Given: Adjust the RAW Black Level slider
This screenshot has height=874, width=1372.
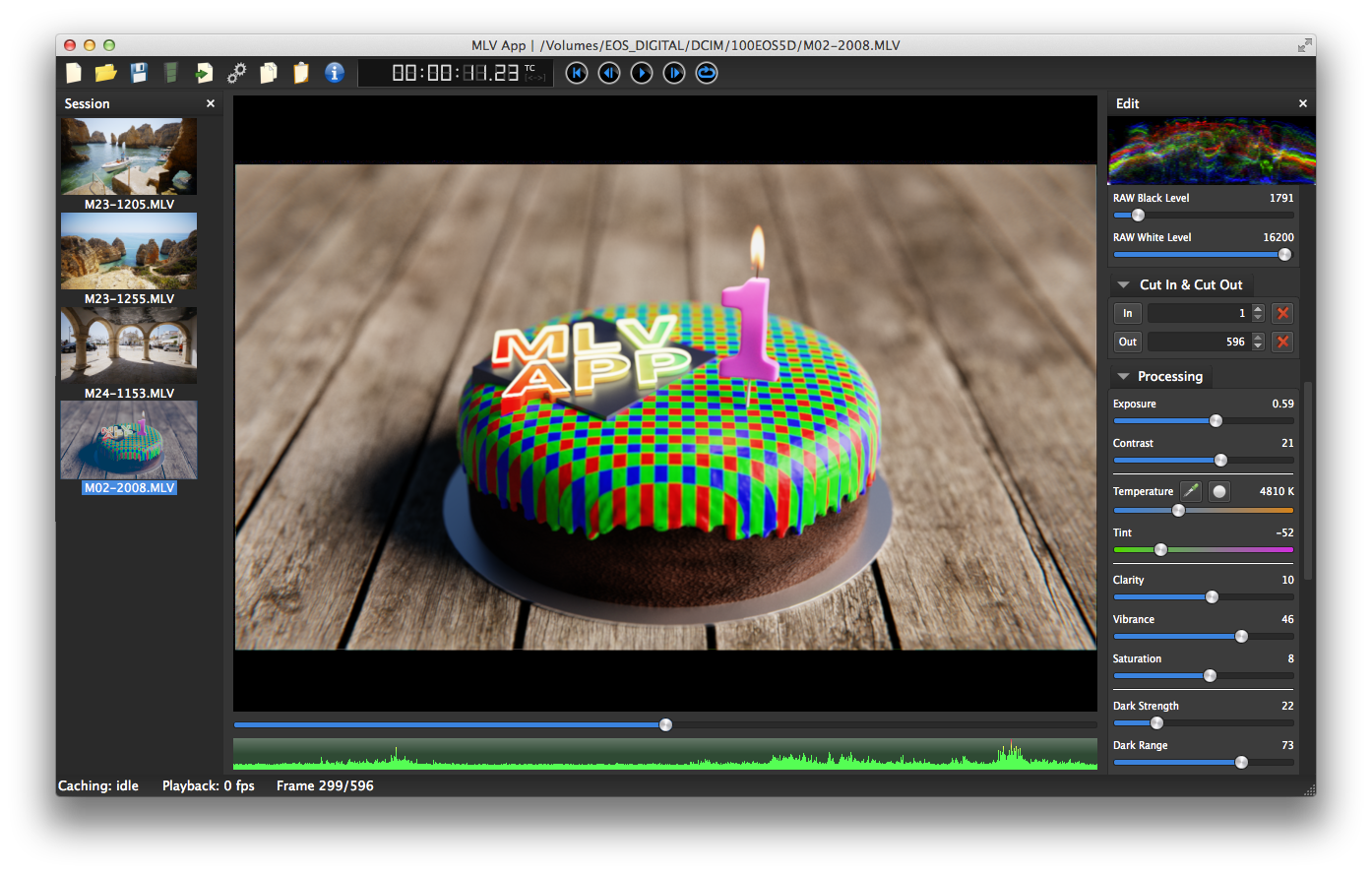Looking at the screenshot, I should point(1204,216).
